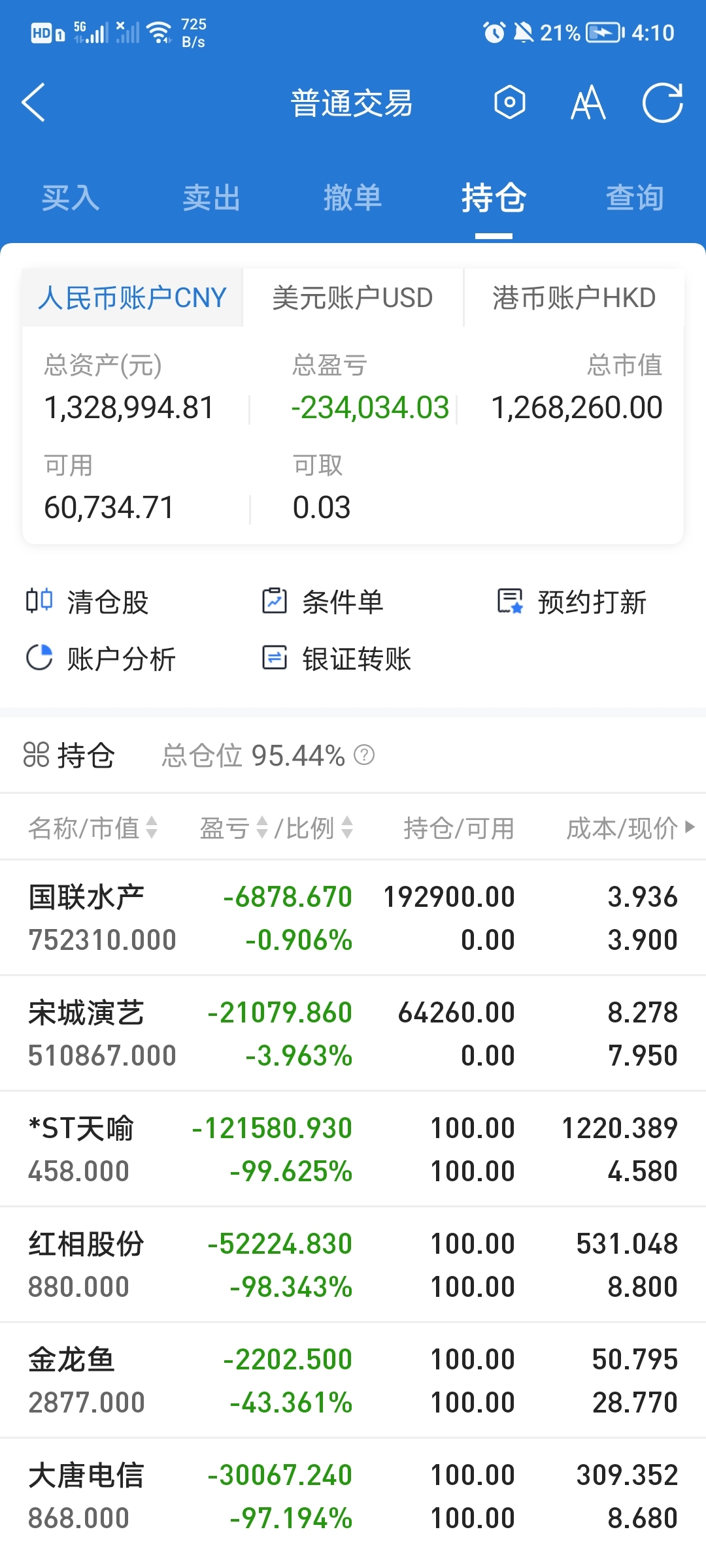Open the 国联水产 holding row
The image size is (706, 1568).
[353, 918]
